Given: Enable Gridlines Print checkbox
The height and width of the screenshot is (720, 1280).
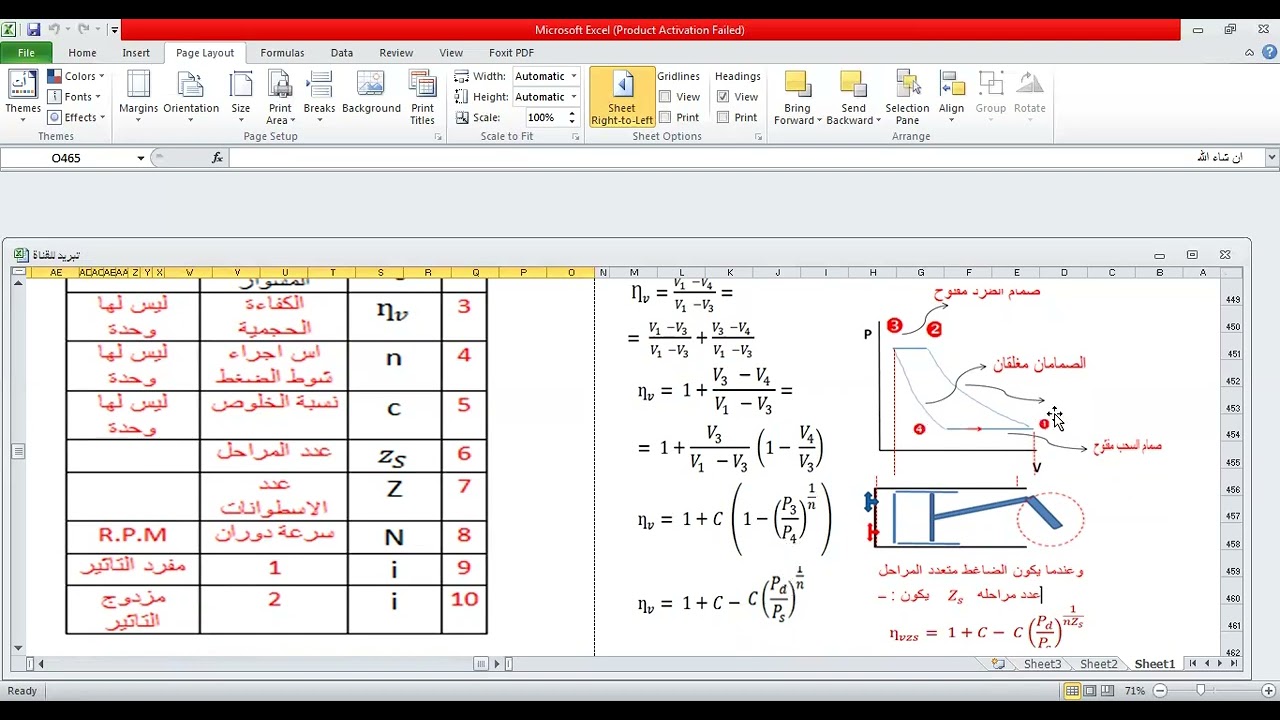Looking at the screenshot, I should point(665,117).
